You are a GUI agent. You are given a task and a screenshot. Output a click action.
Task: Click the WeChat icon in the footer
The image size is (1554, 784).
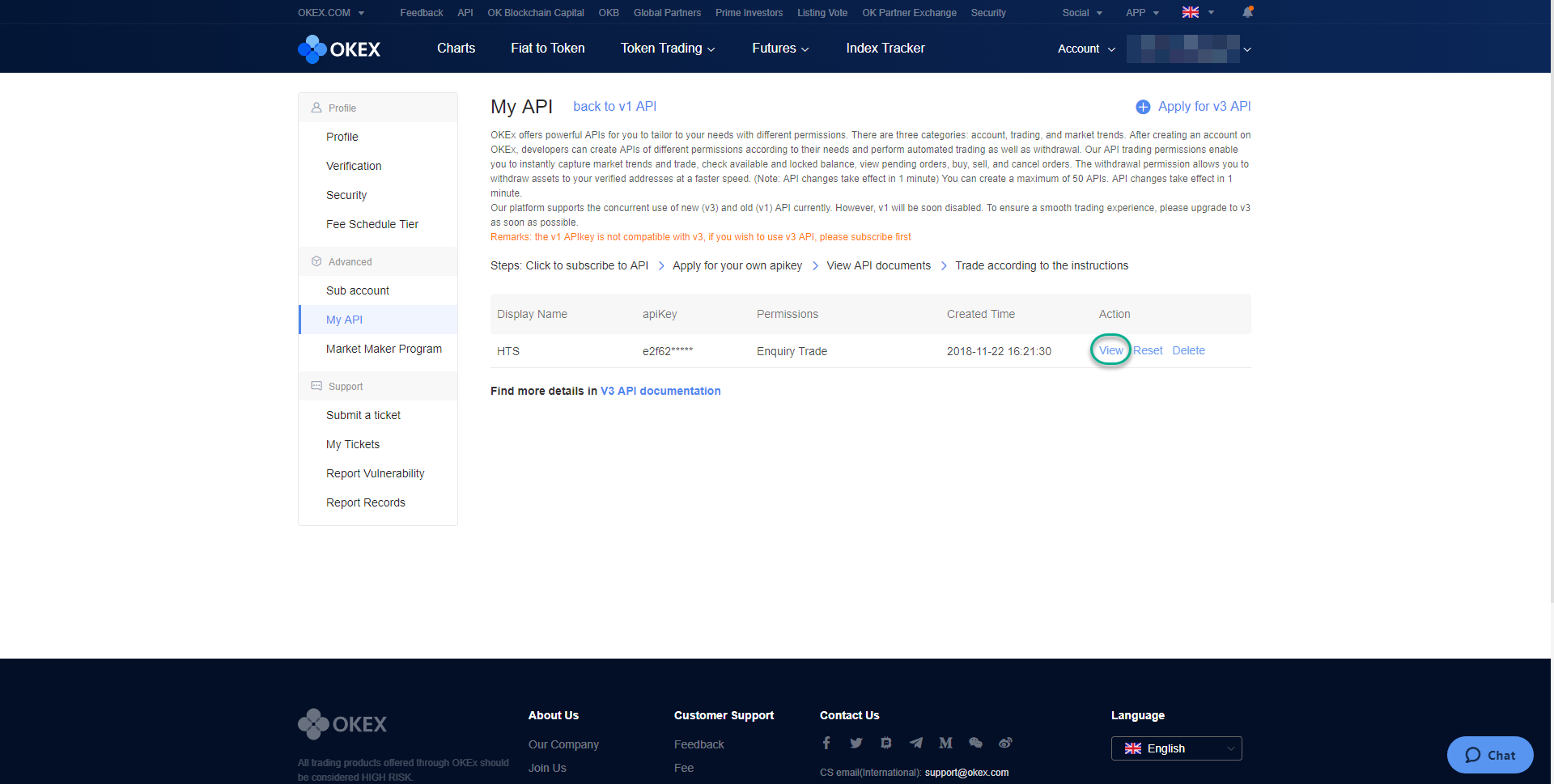[975, 742]
